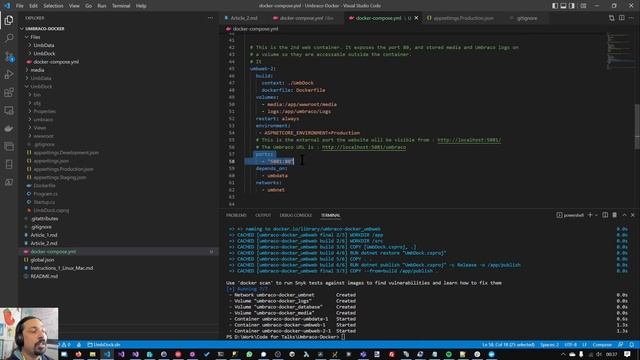Open the Remote Explorer view
The image size is (640, 360).
pos(9,110)
